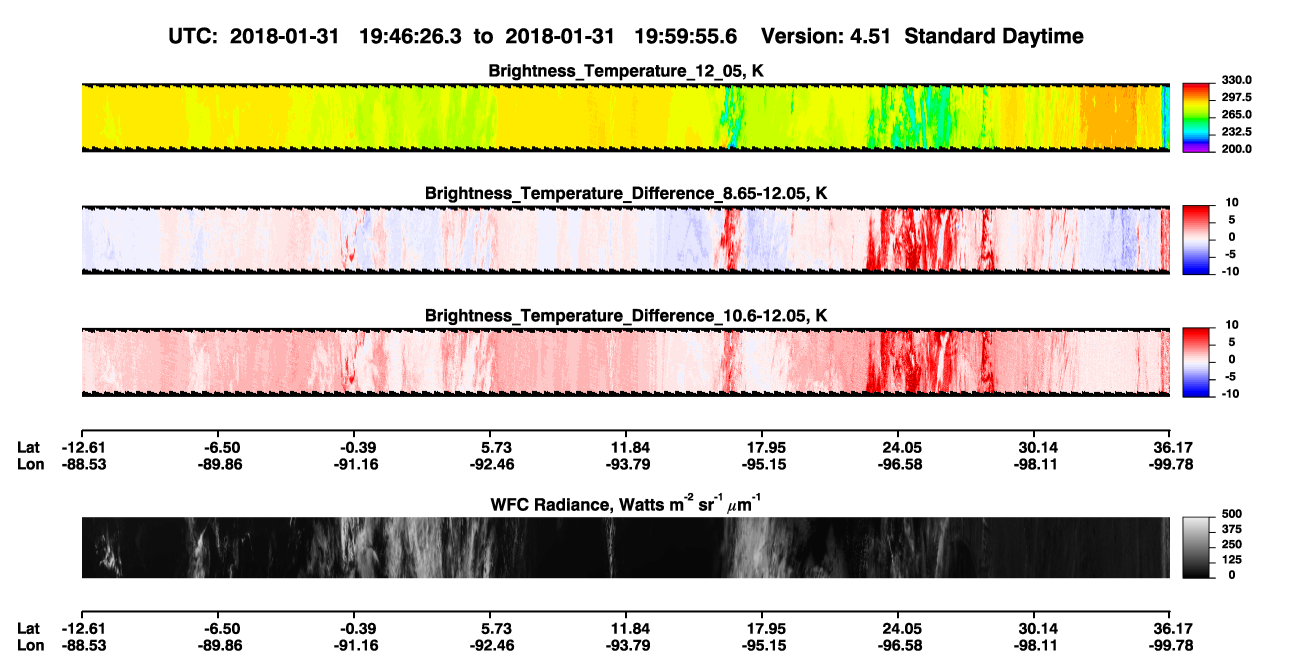Click the 232.5 colorbar tick label

(x=1235, y=131)
